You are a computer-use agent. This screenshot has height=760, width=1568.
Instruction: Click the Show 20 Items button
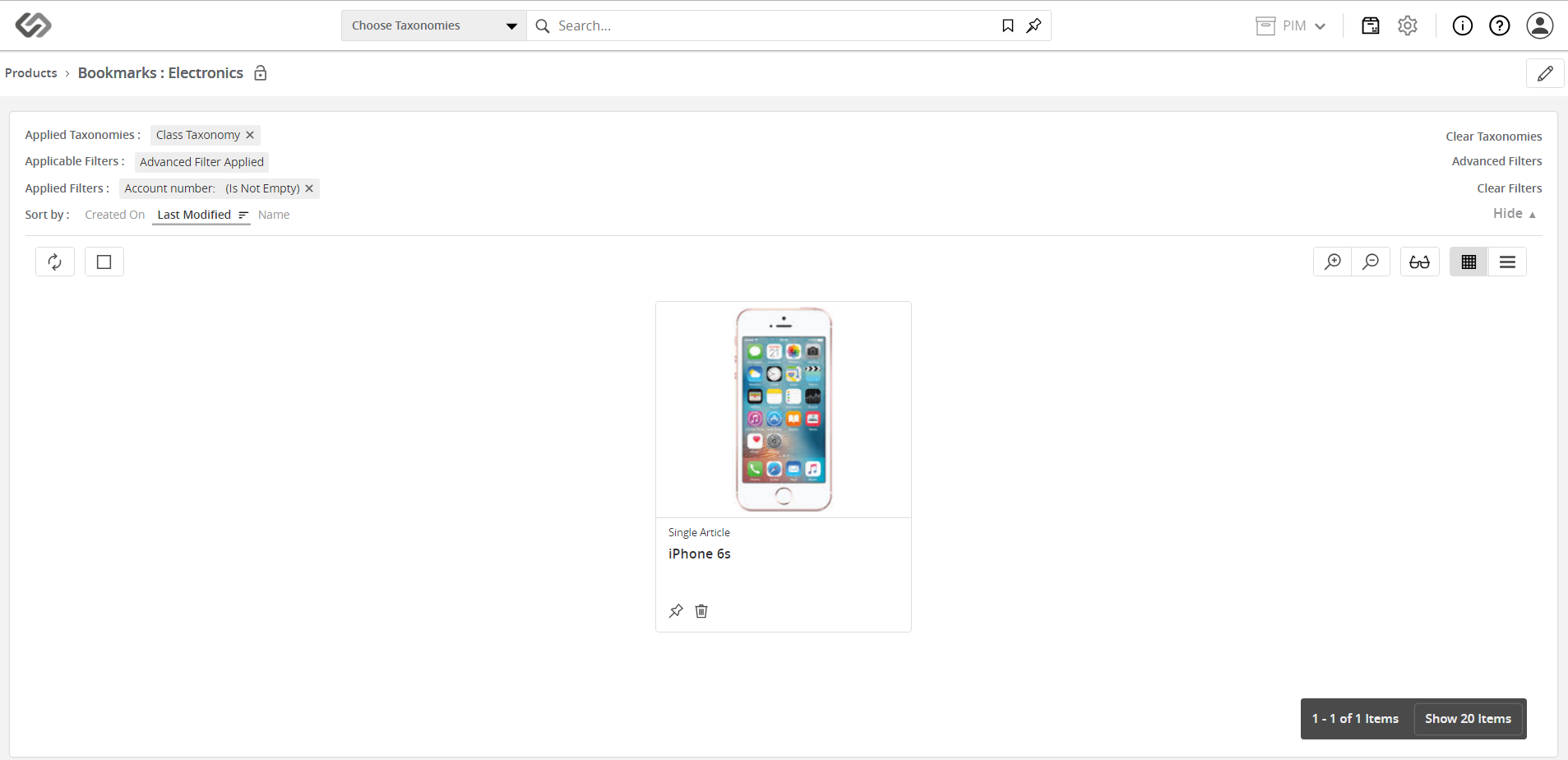pos(1468,719)
